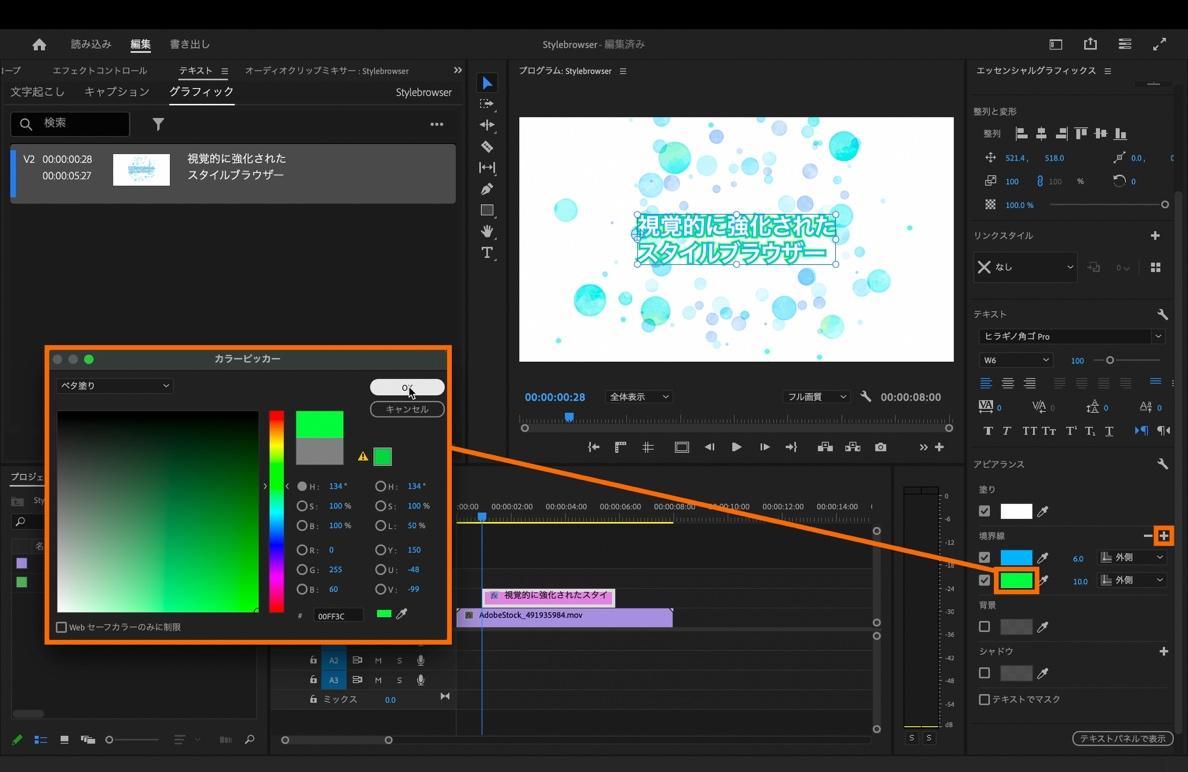Viewport: 1188px width, 772px height.
Task: Add a new stroke with plus icon
Action: 1165,536
